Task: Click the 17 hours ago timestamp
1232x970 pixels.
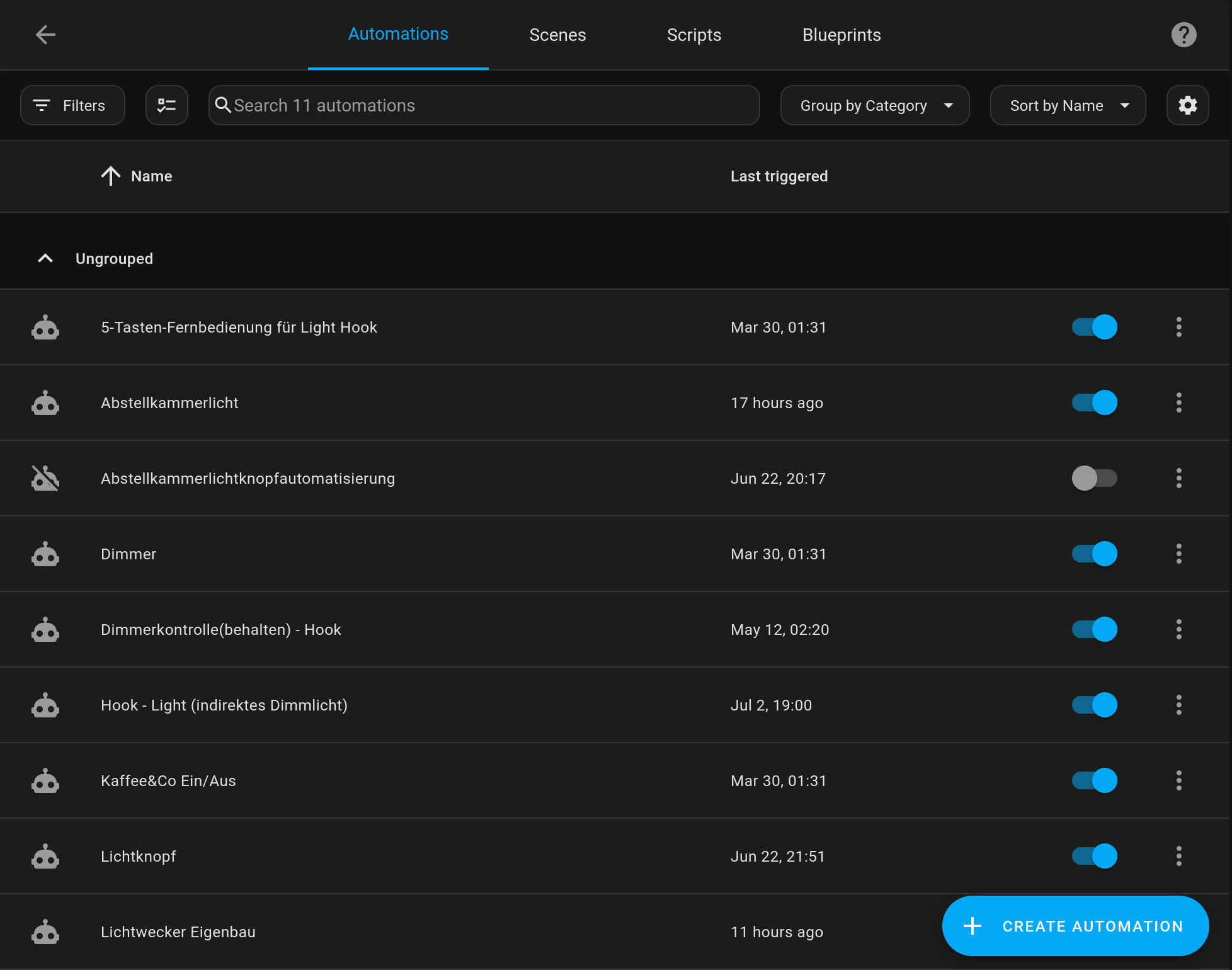Action: pos(777,403)
